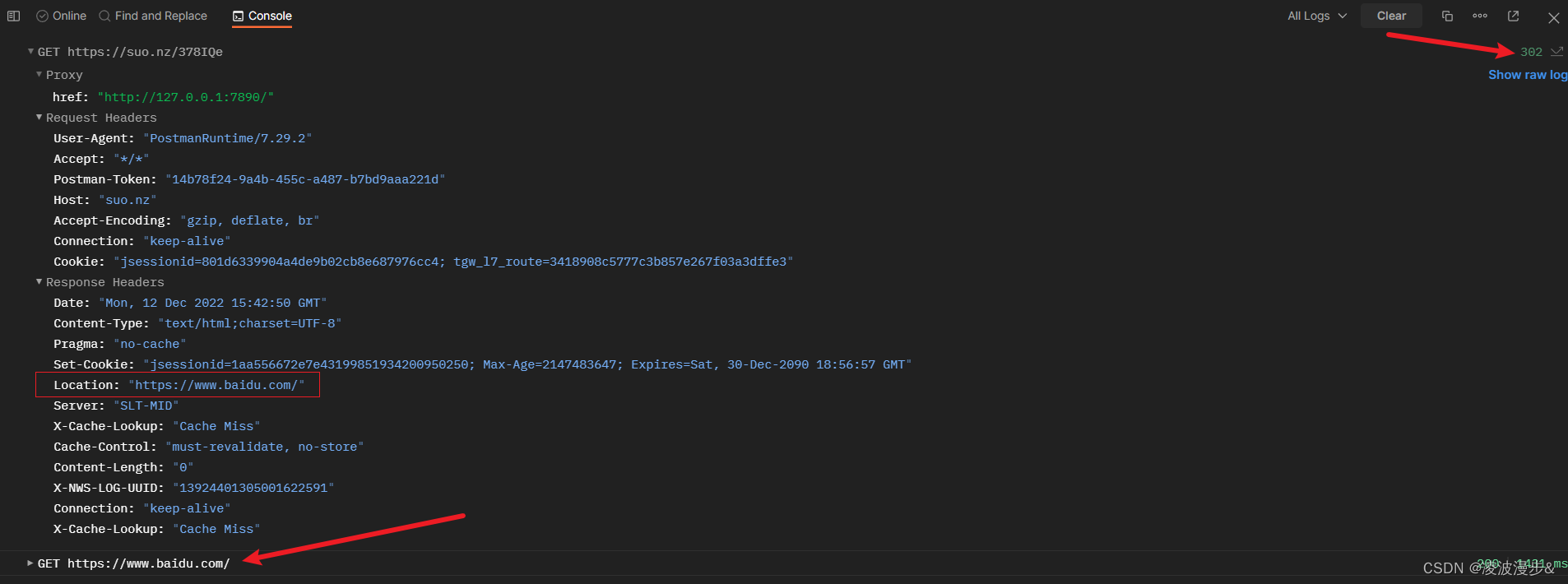Click the request Connection keep-alive value
This screenshot has height=584, width=1568.
187,241
